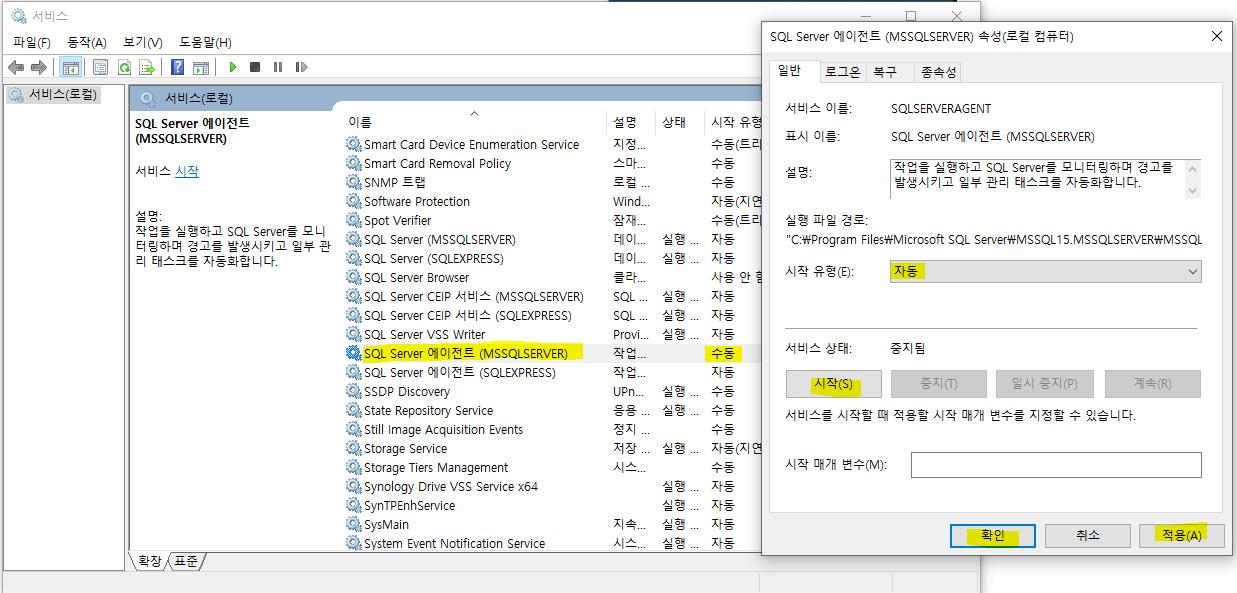Screen dimensions: 1237x593
Task: Click inside 시작 매개 변수 input field
Action: point(1056,465)
